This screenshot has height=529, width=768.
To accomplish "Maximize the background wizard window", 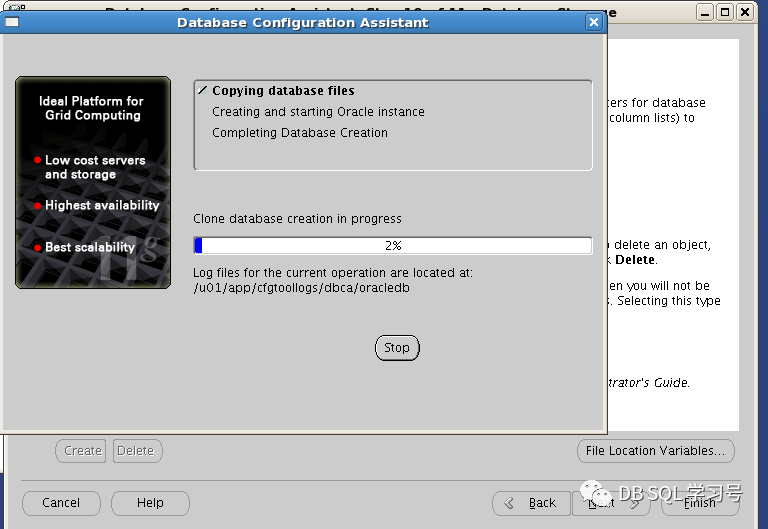I will (725, 12).
